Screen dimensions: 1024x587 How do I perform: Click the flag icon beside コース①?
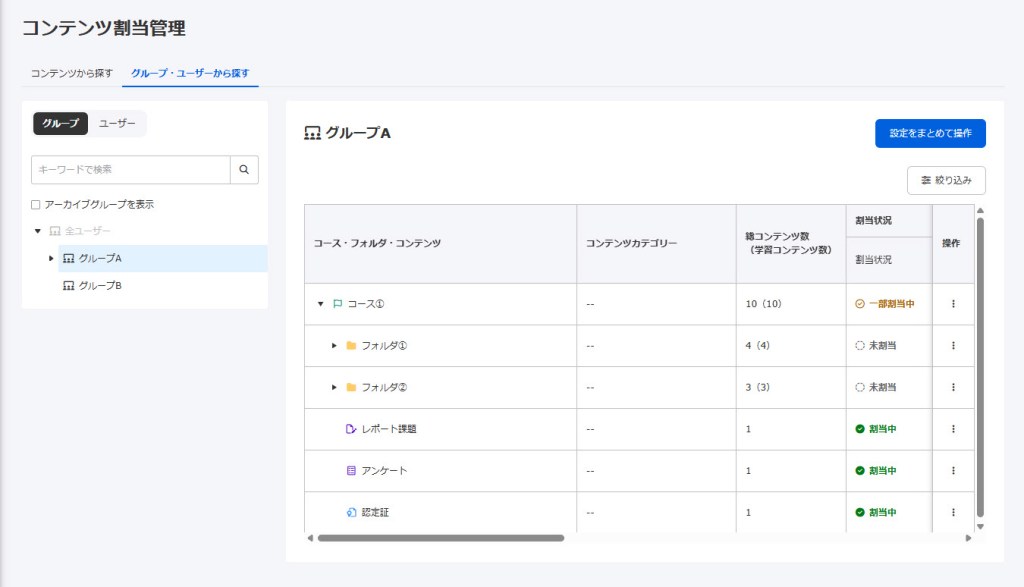tap(338, 304)
